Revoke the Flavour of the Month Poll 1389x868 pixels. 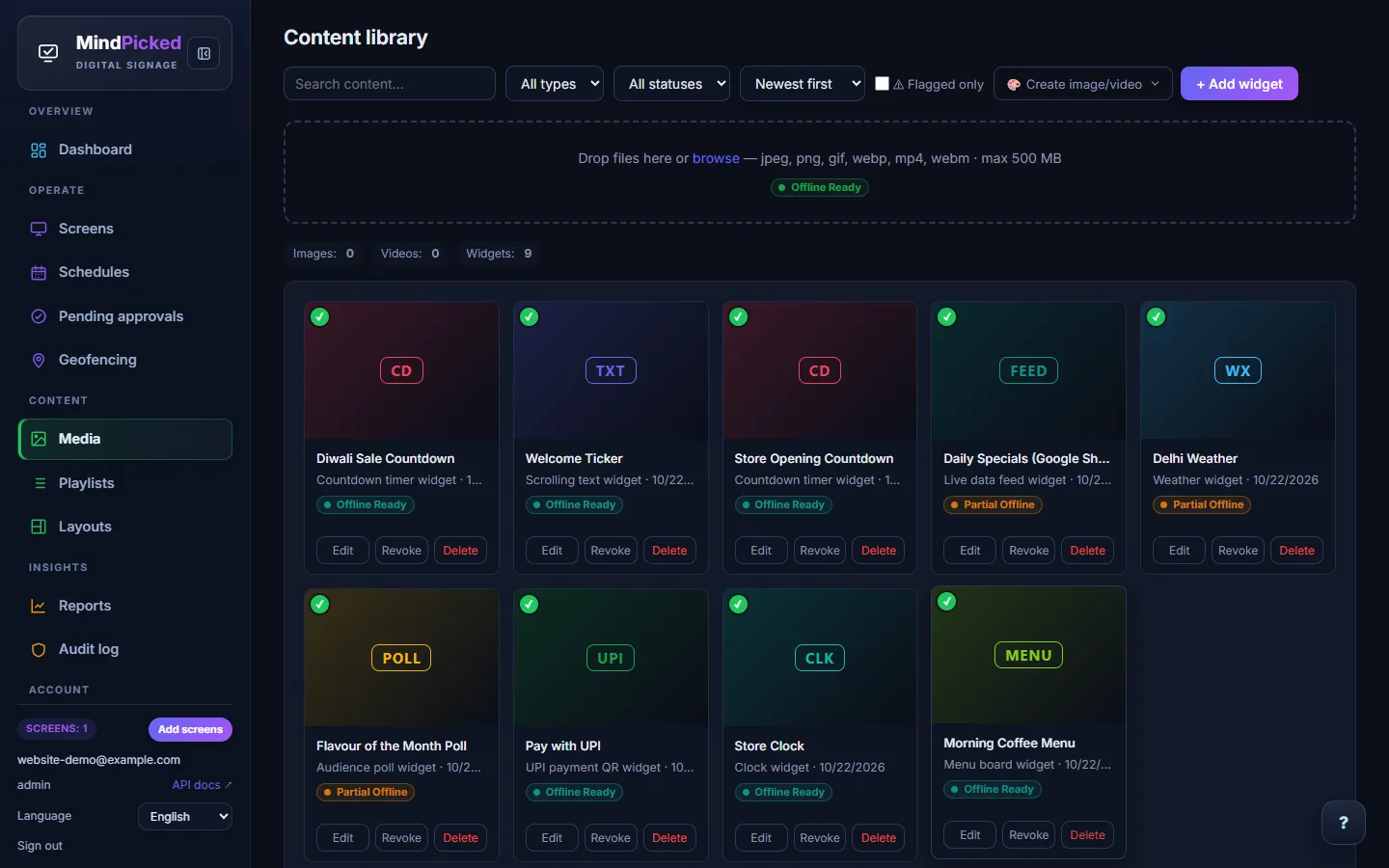(x=401, y=838)
